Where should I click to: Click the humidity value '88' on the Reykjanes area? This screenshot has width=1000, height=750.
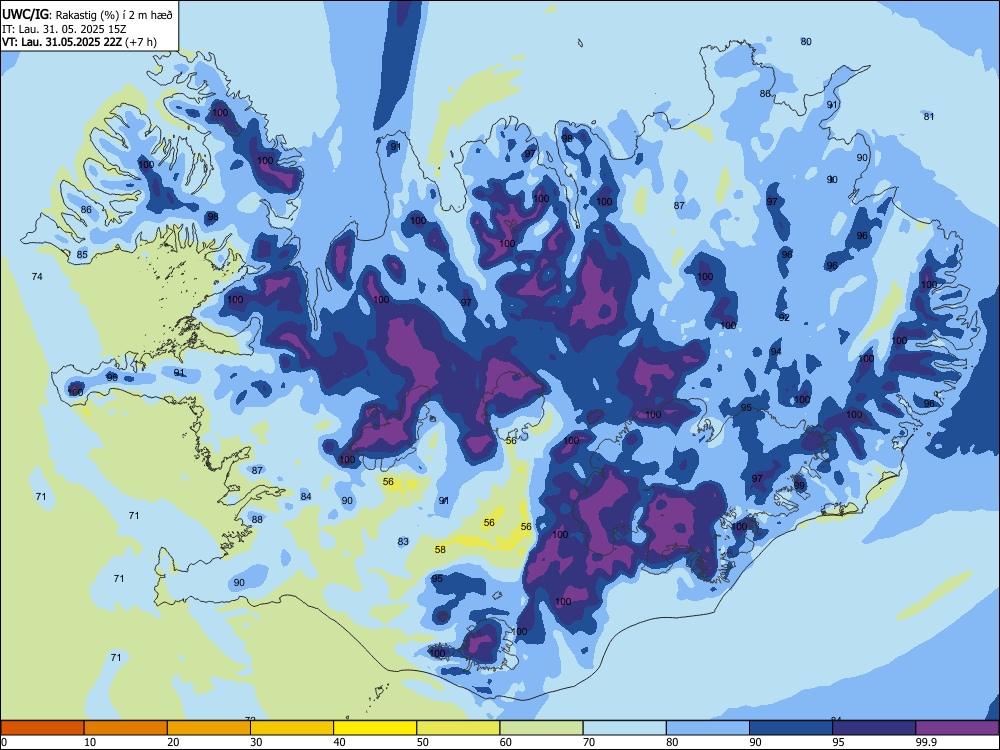[257, 519]
